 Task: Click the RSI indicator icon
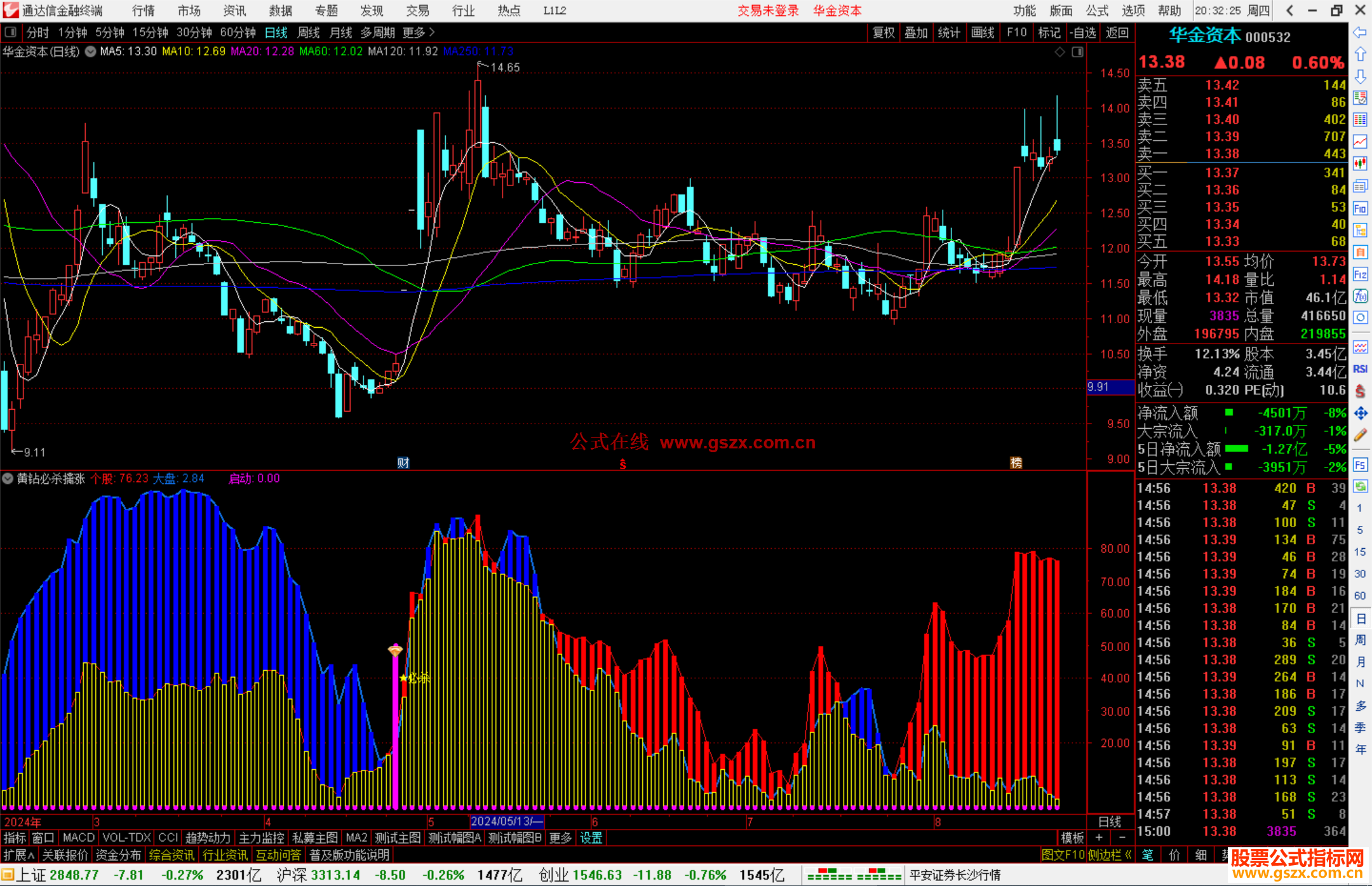tap(1360, 369)
